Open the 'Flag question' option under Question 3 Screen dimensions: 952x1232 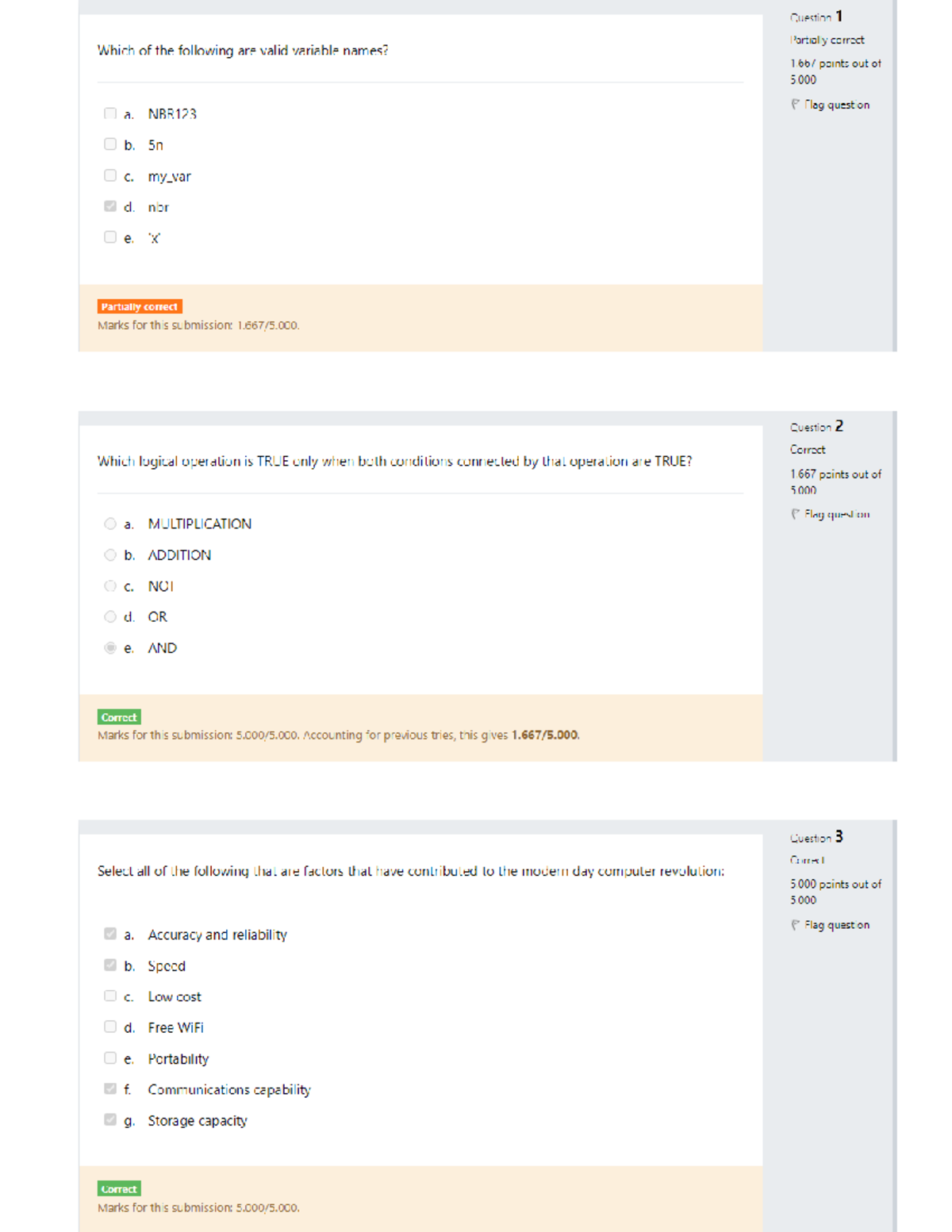(x=836, y=924)
